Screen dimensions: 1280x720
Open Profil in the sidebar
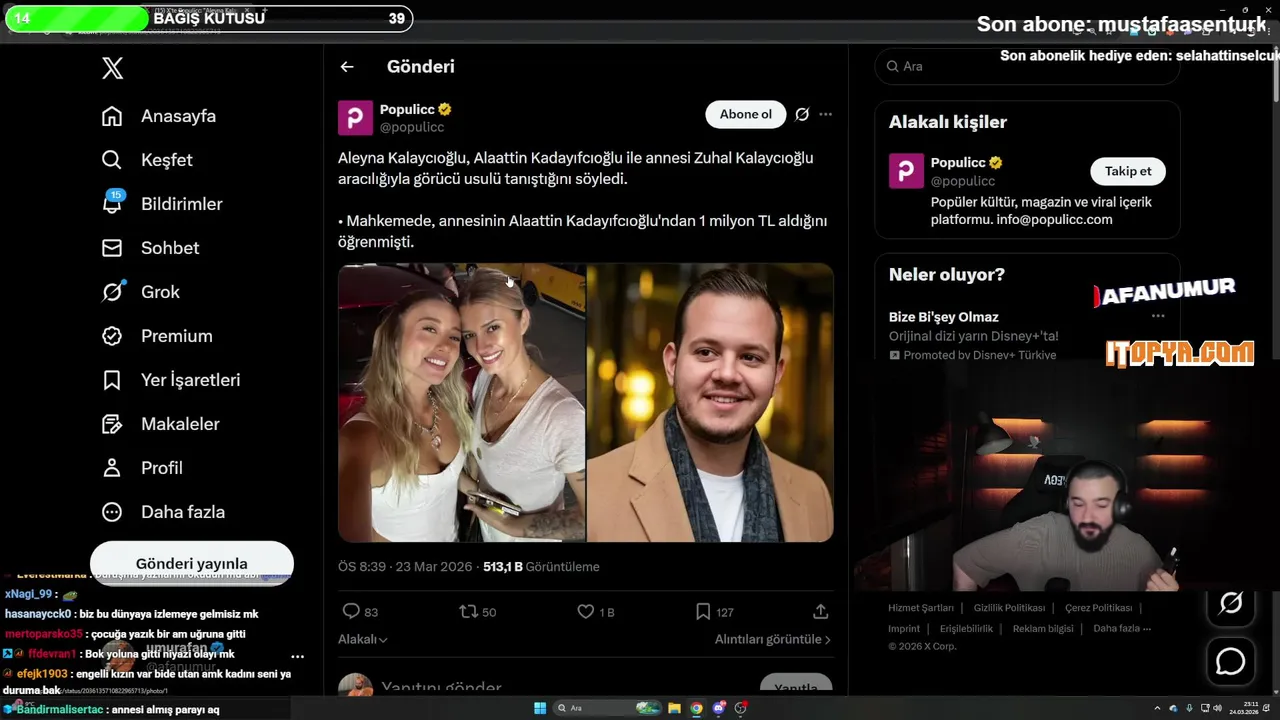point(142,468)
